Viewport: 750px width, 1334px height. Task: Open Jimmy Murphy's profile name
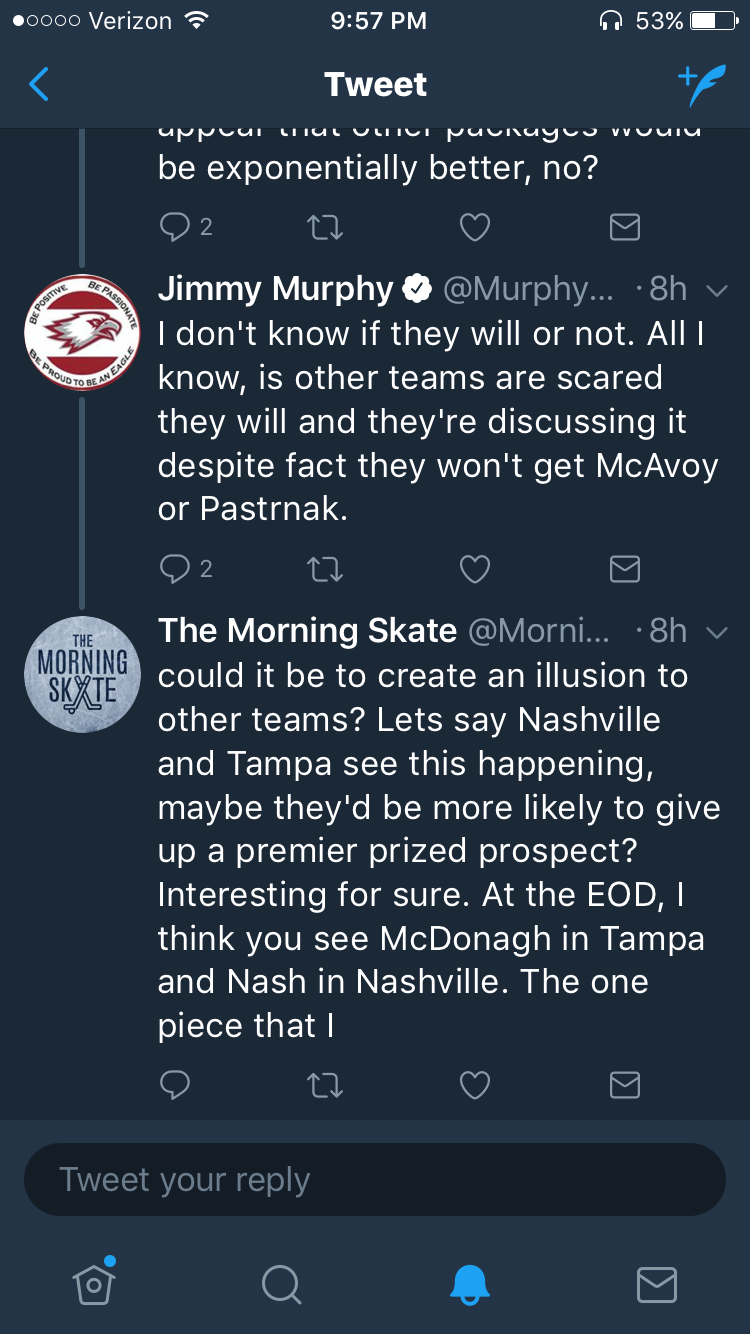[x=276, y=290]
